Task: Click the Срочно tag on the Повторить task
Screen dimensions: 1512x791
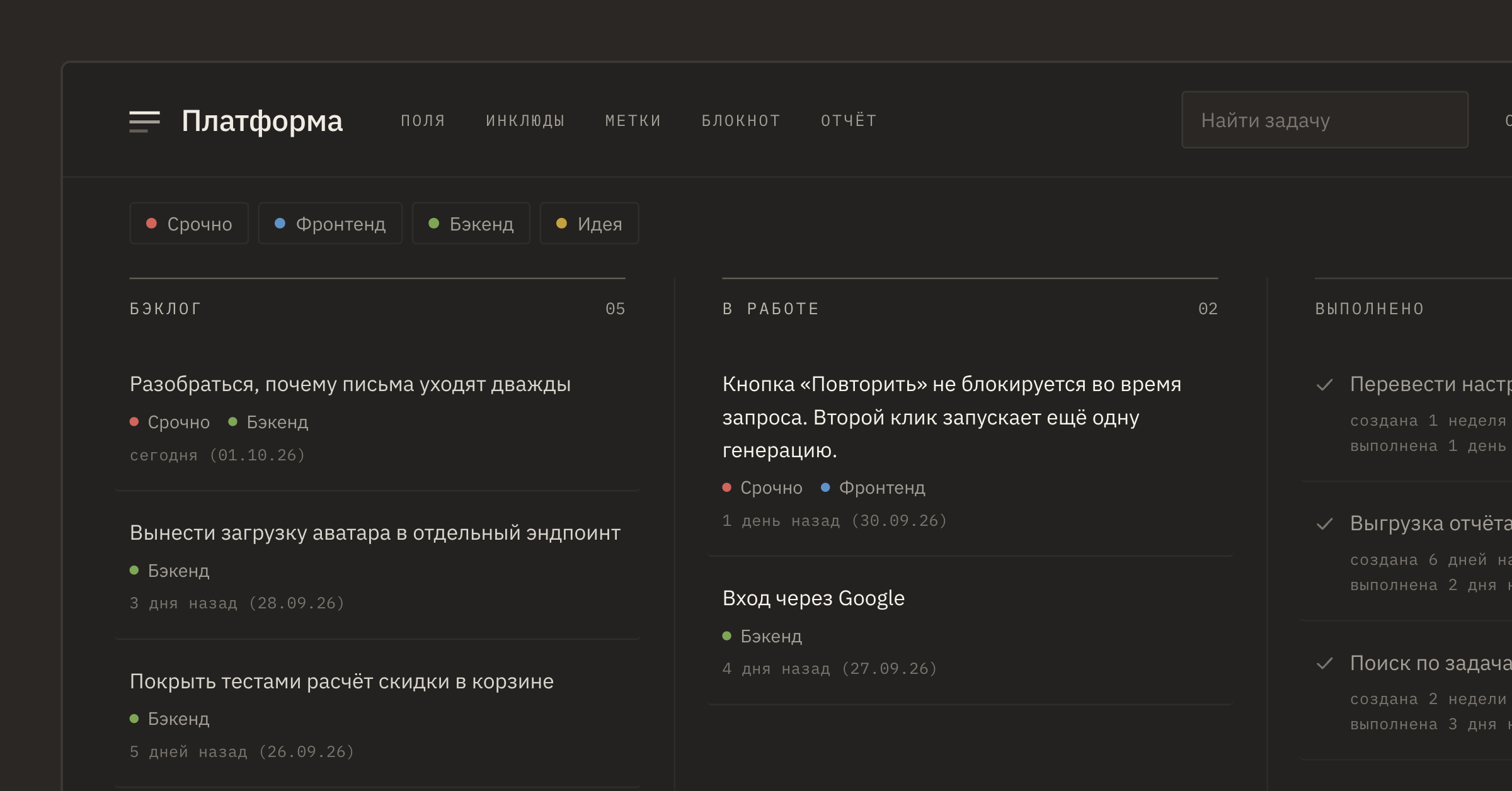Action: [x=763, y=487]
